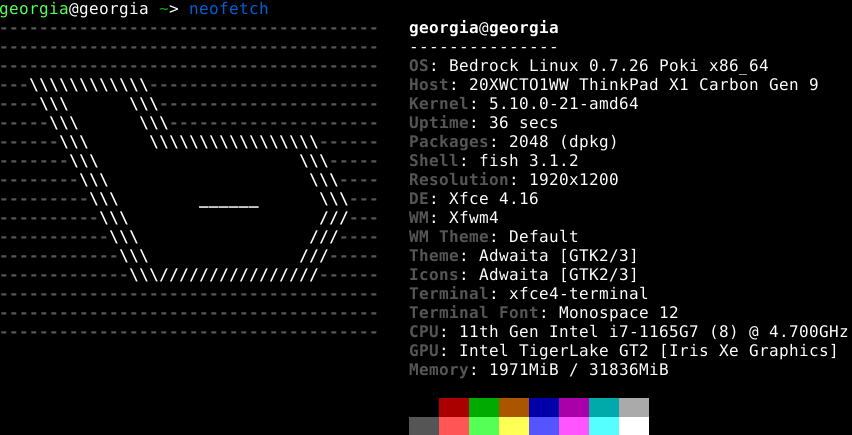Screen dimensions: 852x435
Task: Select the dark gray color block
Action: click(x=424, y=426)
